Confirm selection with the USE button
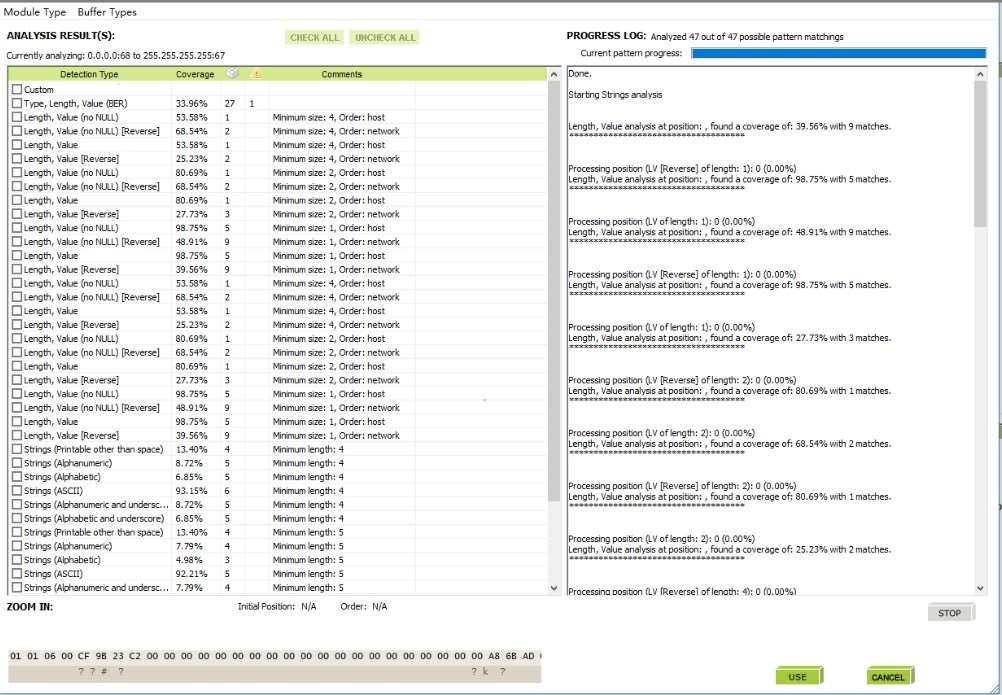The height and width of the screenshot is (695, 1002). 798,677
